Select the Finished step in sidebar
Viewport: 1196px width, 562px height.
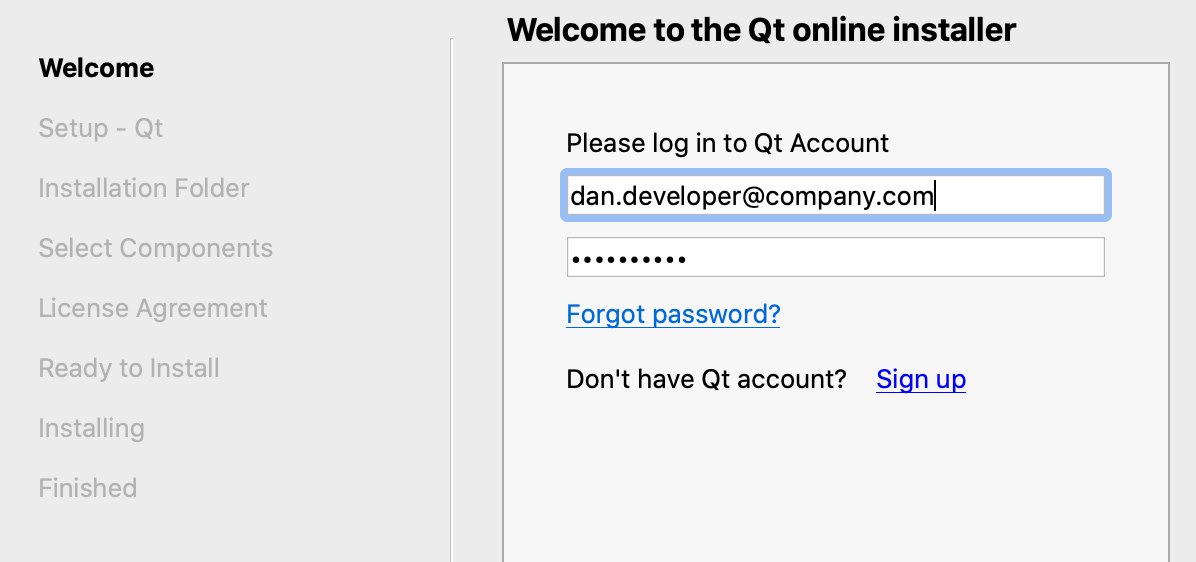pos(87,488)
